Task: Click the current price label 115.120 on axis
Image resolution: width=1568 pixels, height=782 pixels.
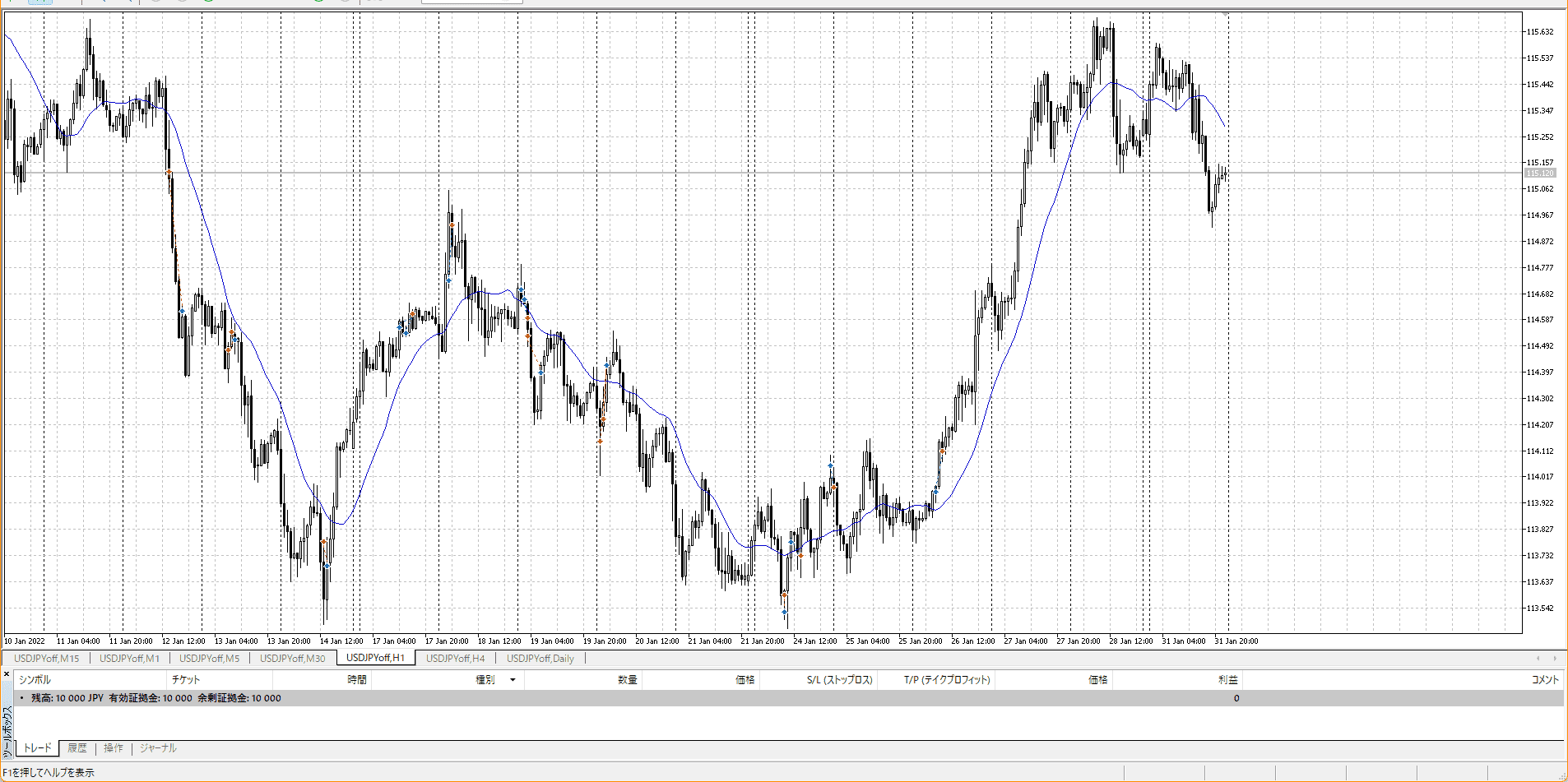Action: [1540, 174]
